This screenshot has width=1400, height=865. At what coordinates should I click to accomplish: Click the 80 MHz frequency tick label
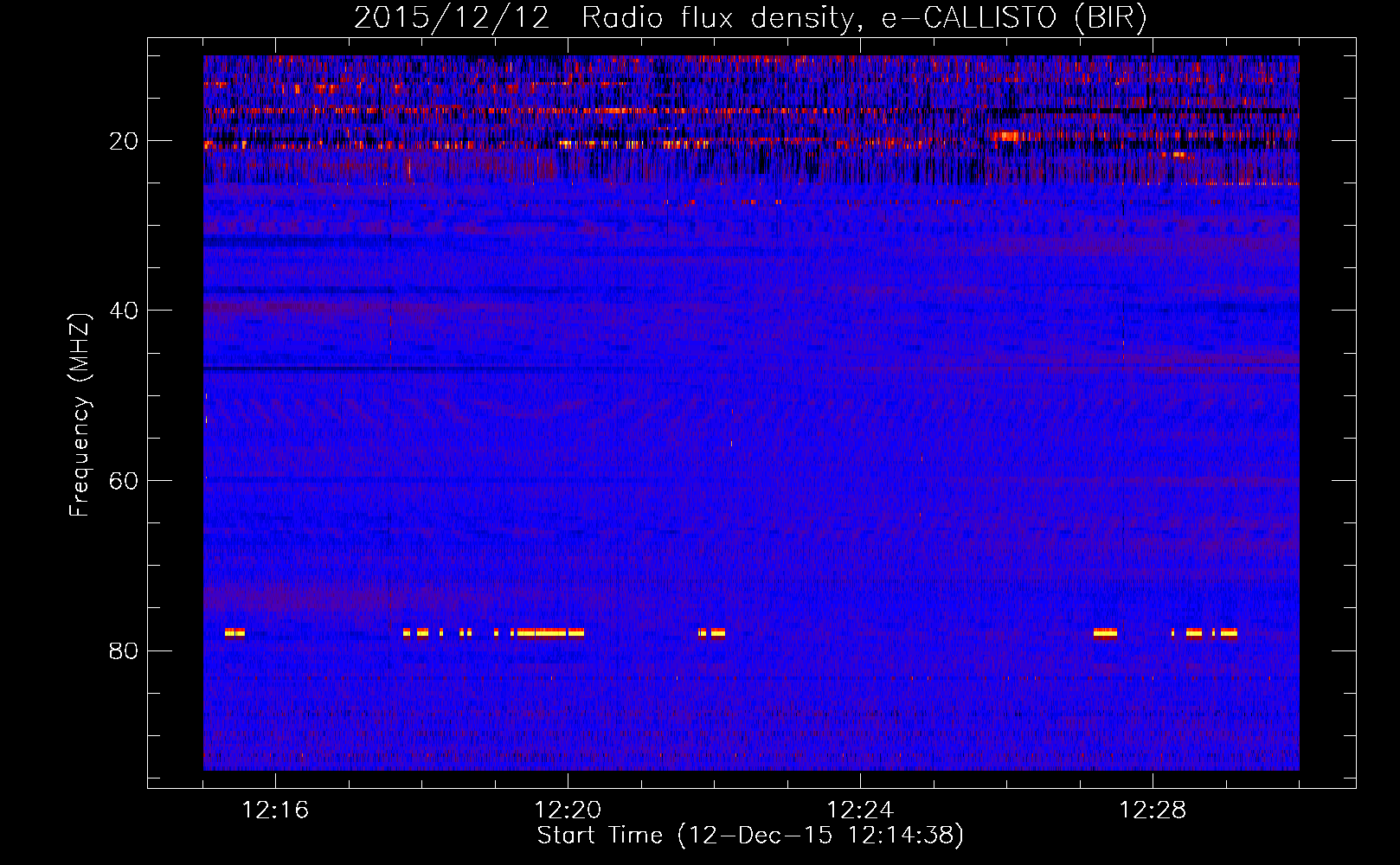124,650
